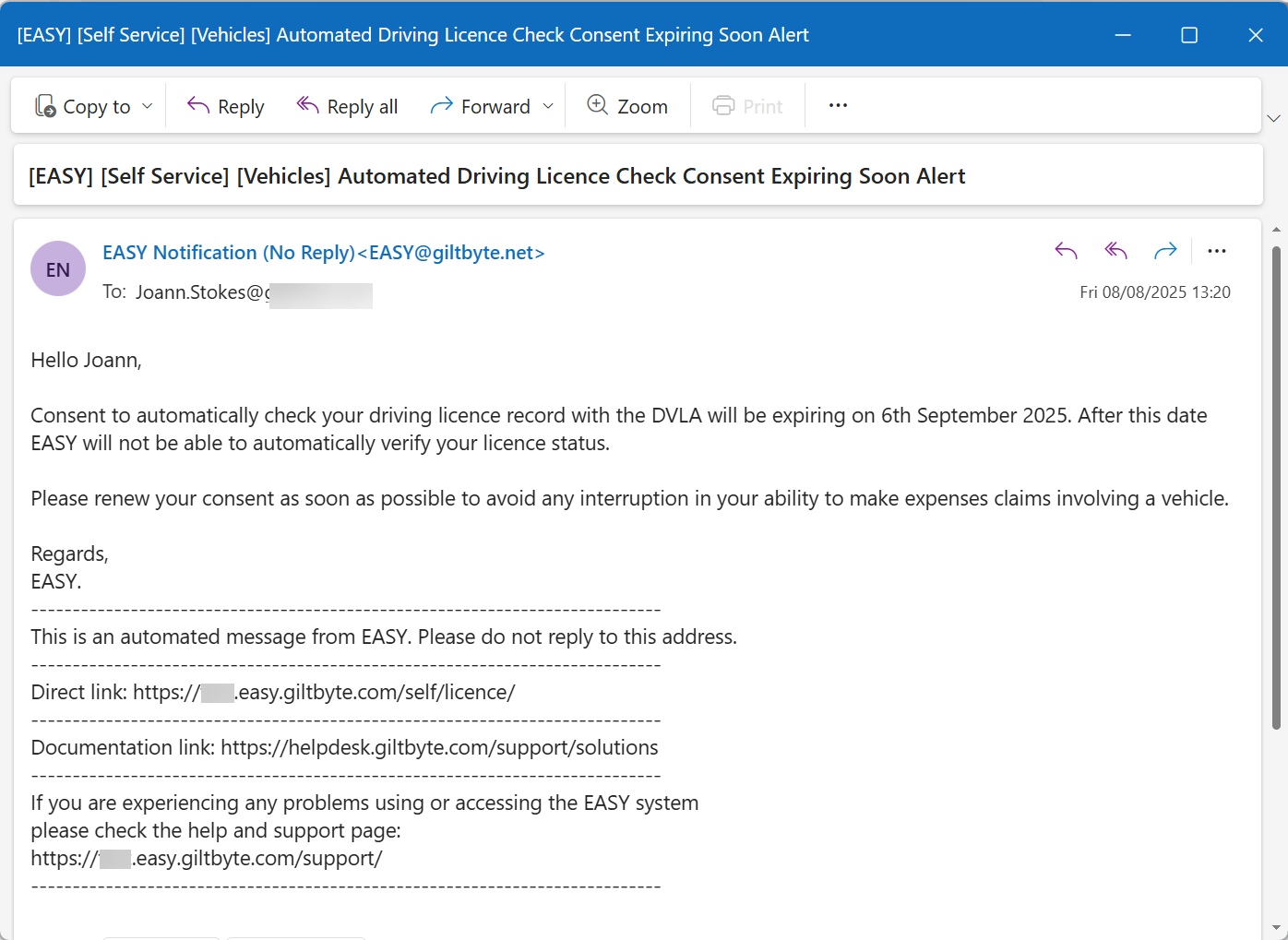
Task: Click the Copy to toolbar button
Action: point(82,106)
